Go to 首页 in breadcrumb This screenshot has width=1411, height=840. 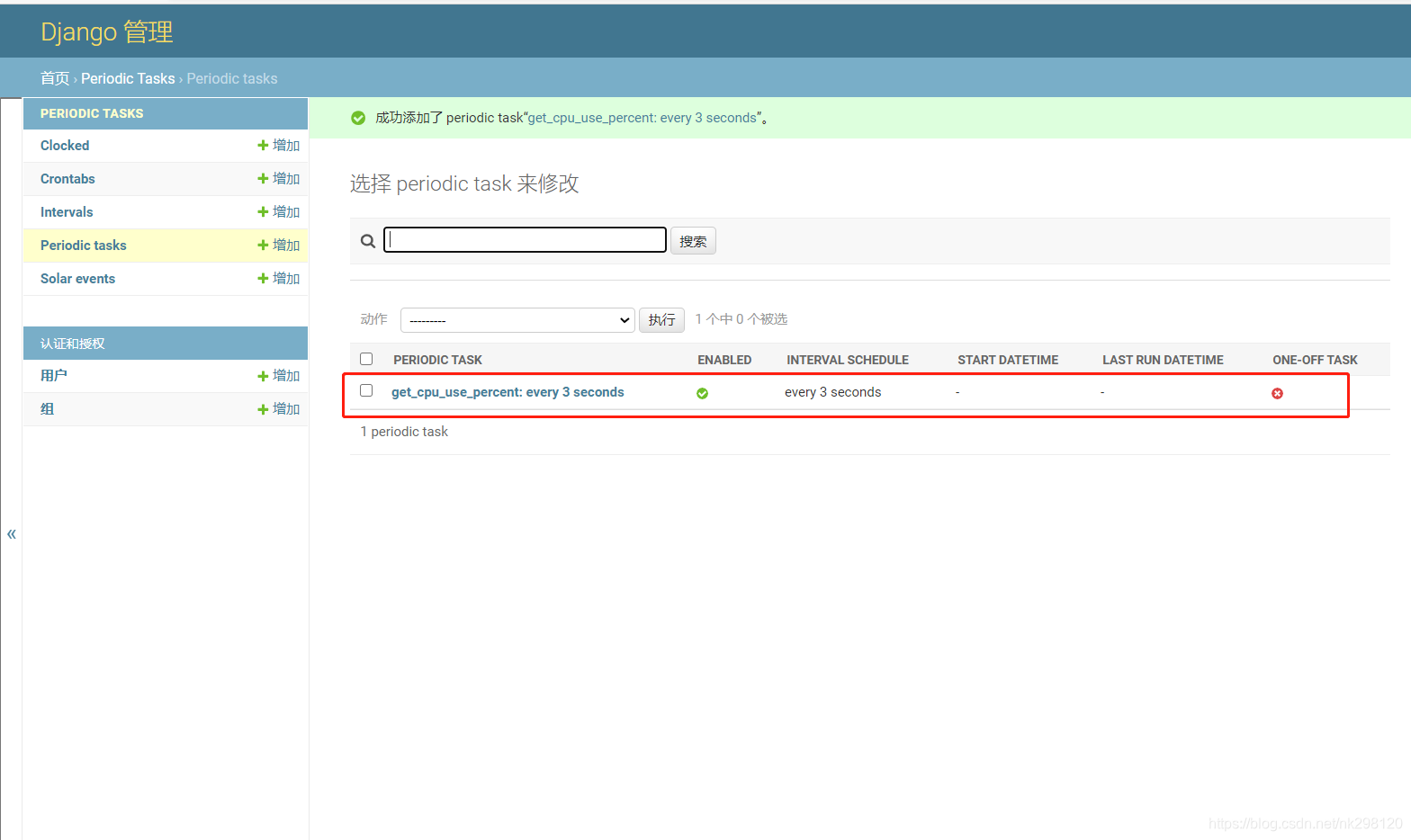tap(55, 79)
